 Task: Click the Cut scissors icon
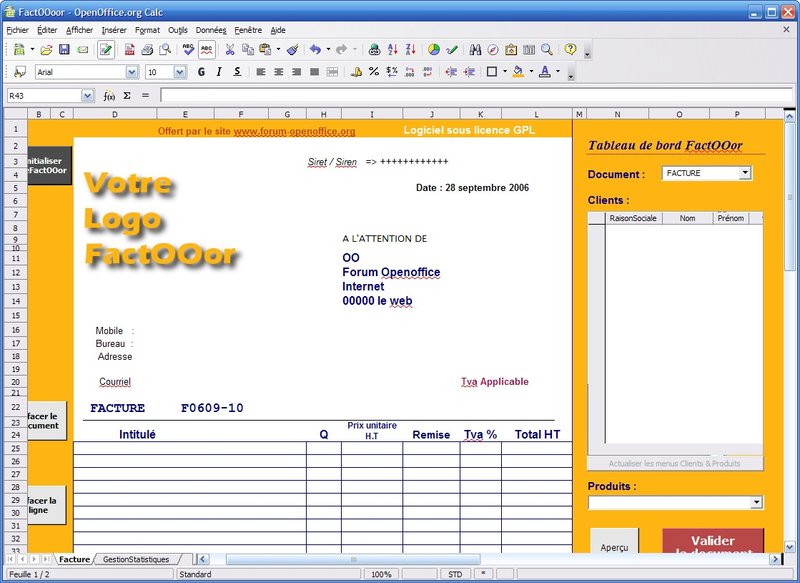pos(229,49)
